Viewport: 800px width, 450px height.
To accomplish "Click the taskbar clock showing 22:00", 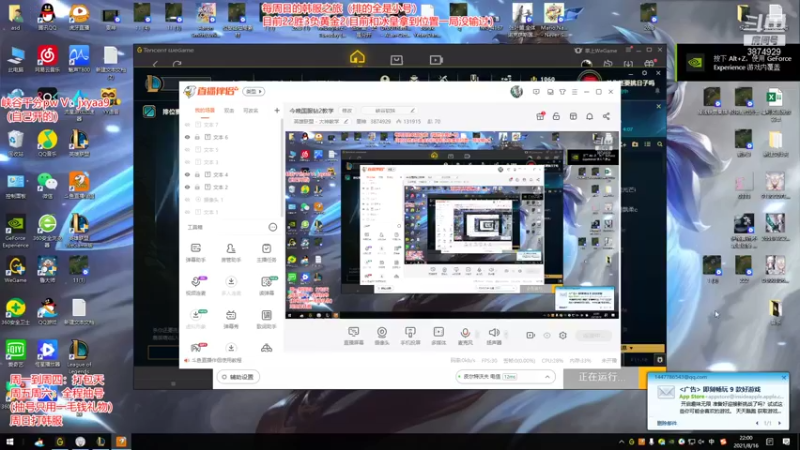I will [x=746, y=442].
